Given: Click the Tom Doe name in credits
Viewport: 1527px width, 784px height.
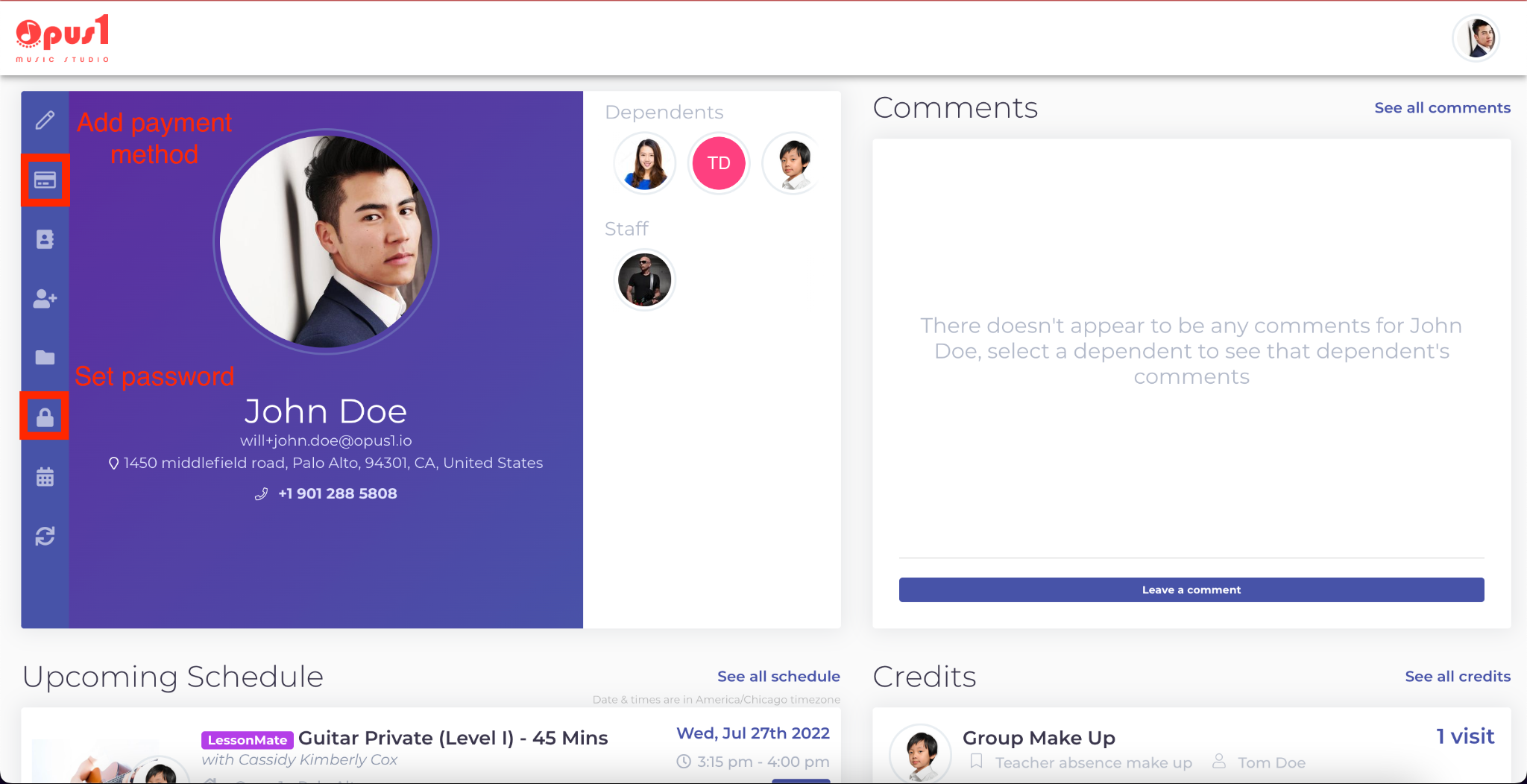Looking at the screenshot, I should point(1271,762).
